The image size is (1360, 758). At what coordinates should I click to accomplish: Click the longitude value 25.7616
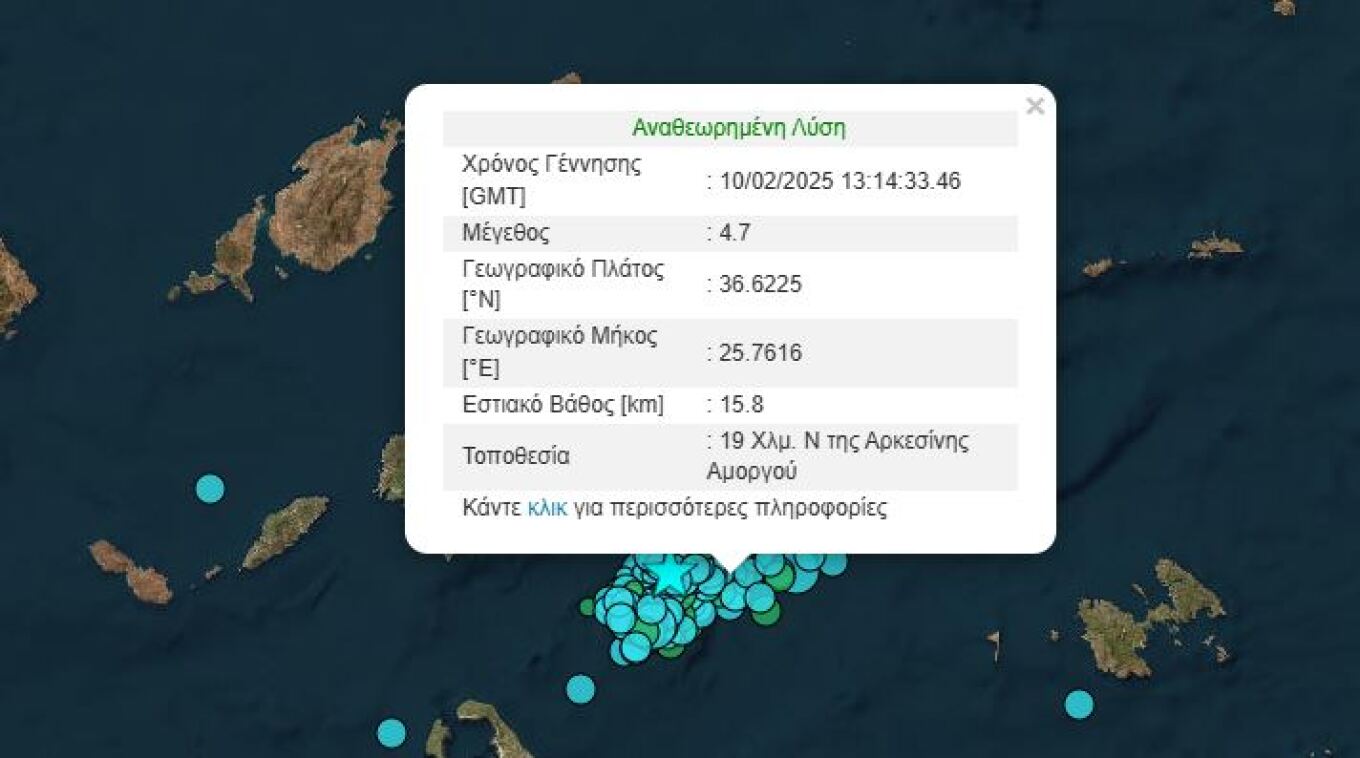click(x=758, y=353)
